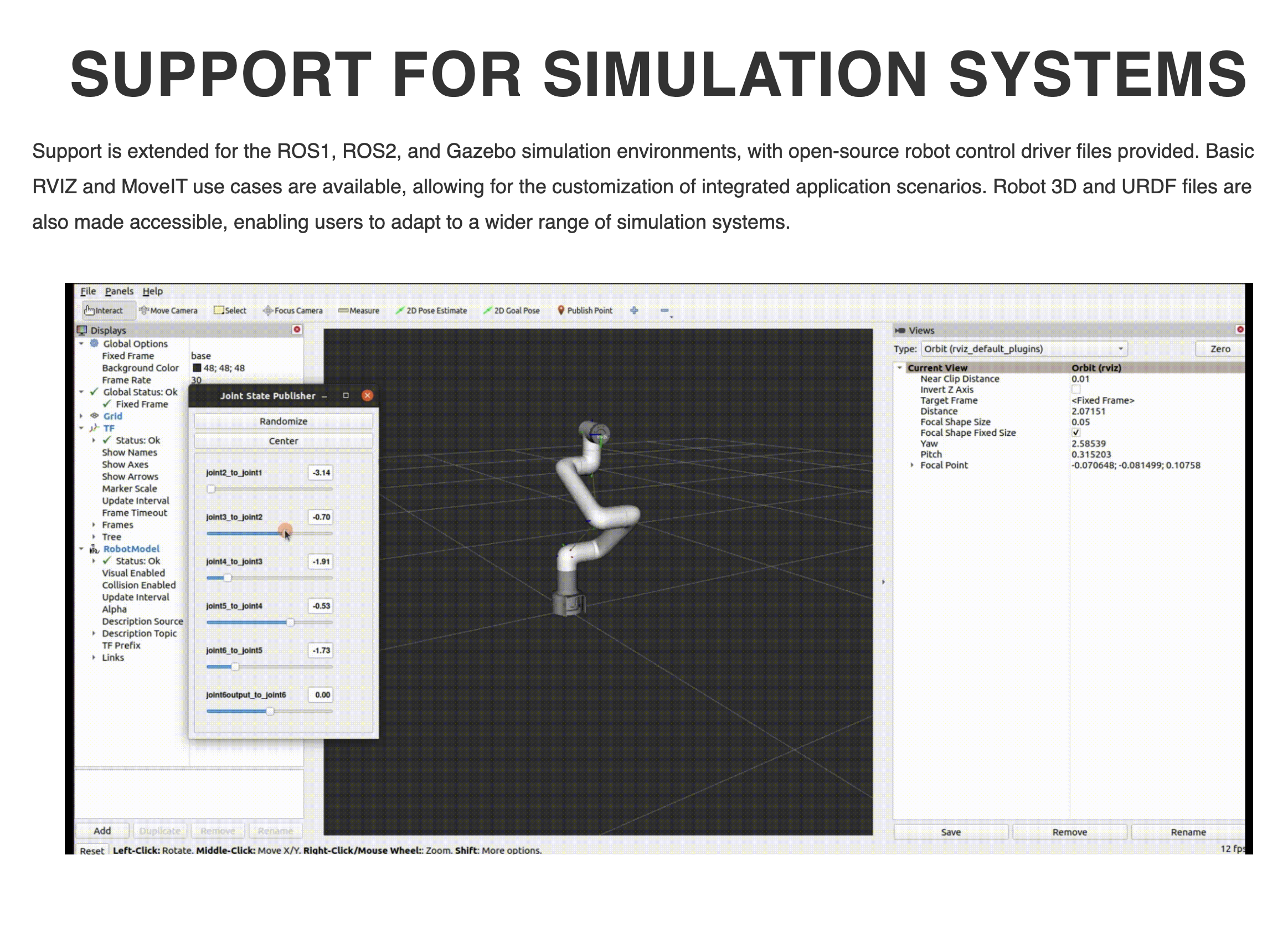
Task: Open the Help menu
Action: 152,291
